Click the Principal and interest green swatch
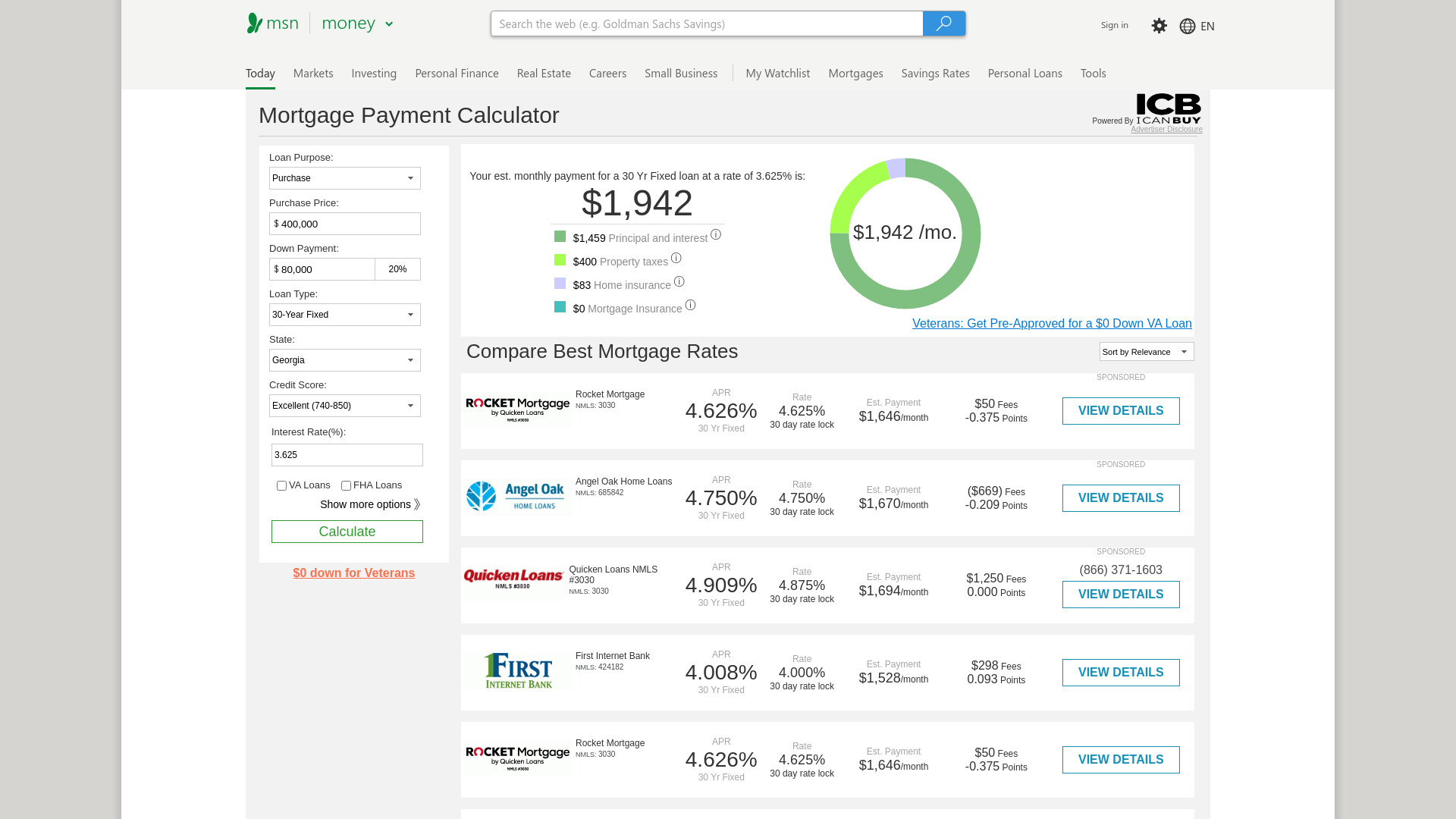Screen dimensions: 1456x819 (560, 237)
